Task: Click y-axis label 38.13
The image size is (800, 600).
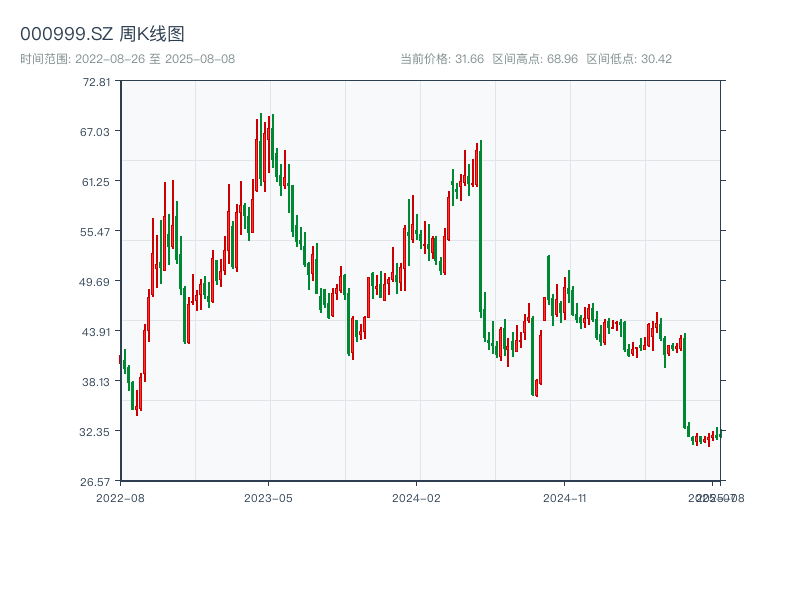Action: coord(96,382)
